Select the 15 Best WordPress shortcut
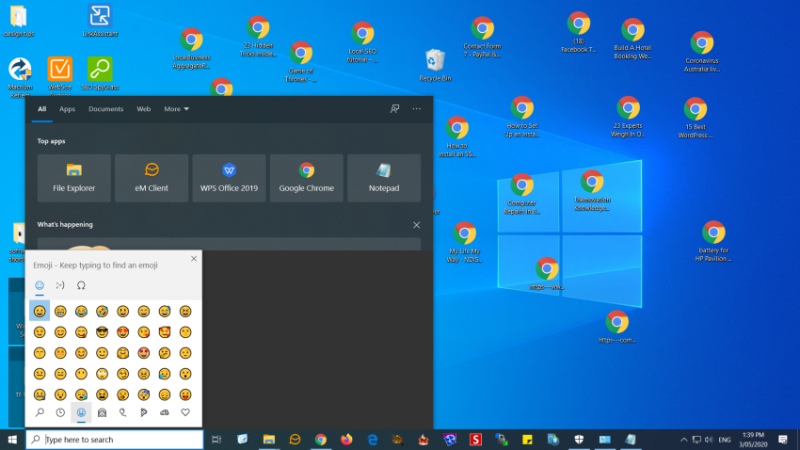Image resolution: width=800 pixels, height=450 pixels. click(x=695, y=118)
